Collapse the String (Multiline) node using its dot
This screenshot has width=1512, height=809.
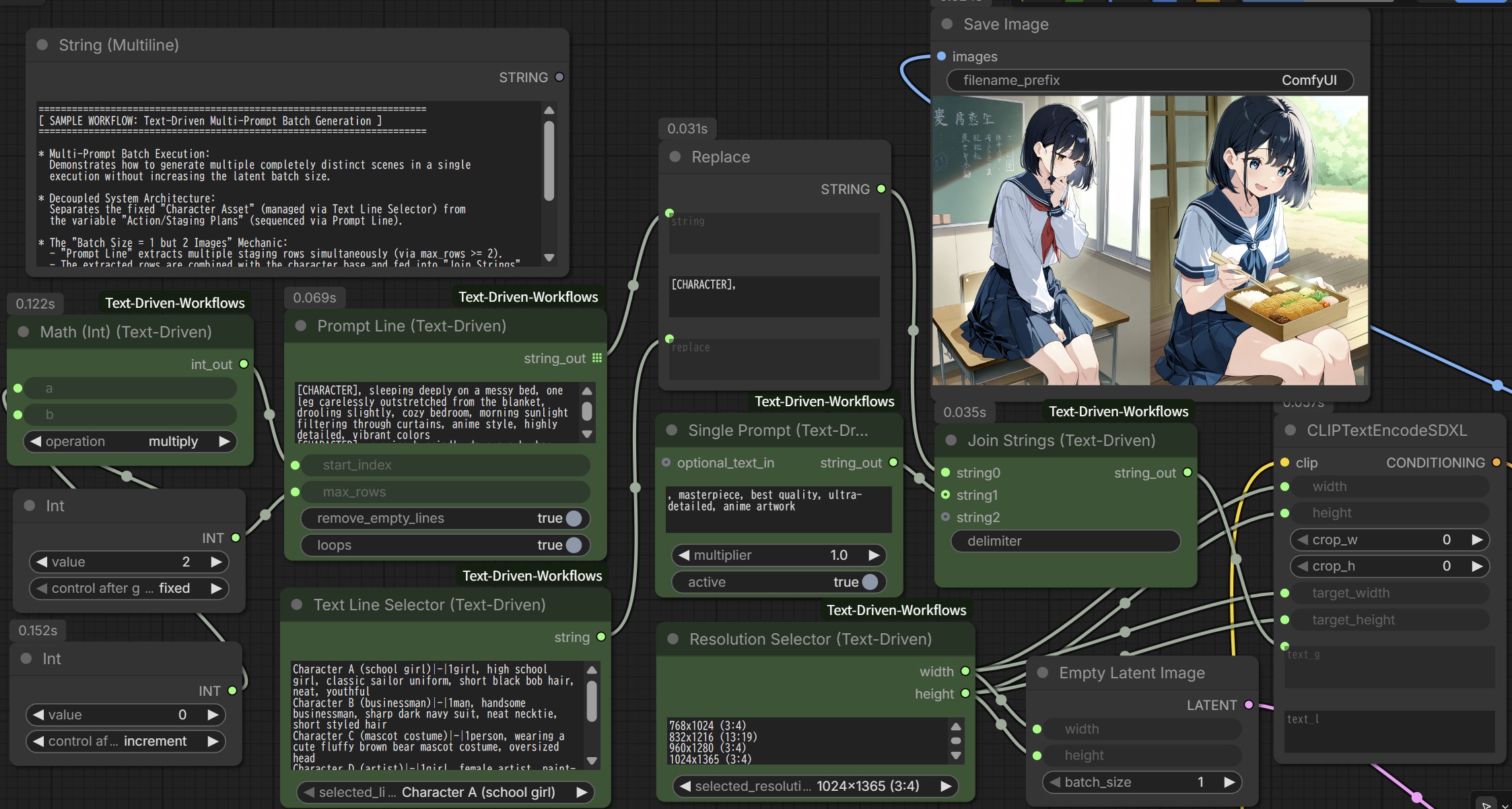coord(42,45)
